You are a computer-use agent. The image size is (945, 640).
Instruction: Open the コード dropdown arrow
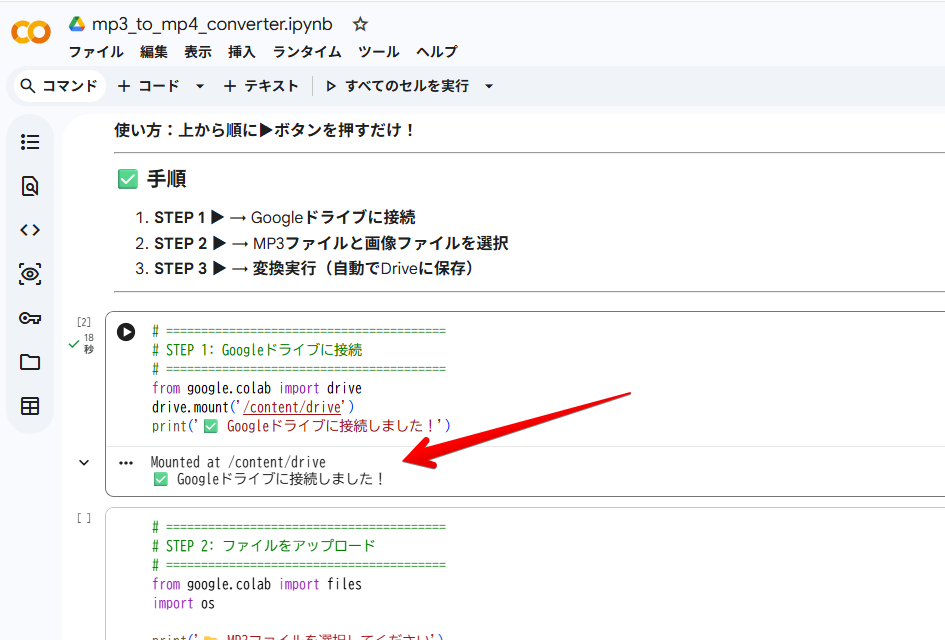(x=200, y=86)
